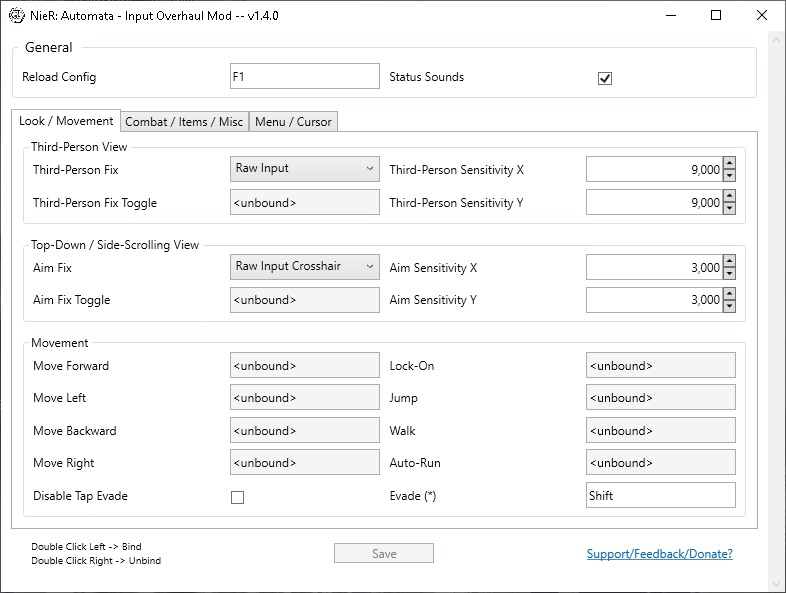Maximize the Input Overhaul Mod window

tap(716, 16)
